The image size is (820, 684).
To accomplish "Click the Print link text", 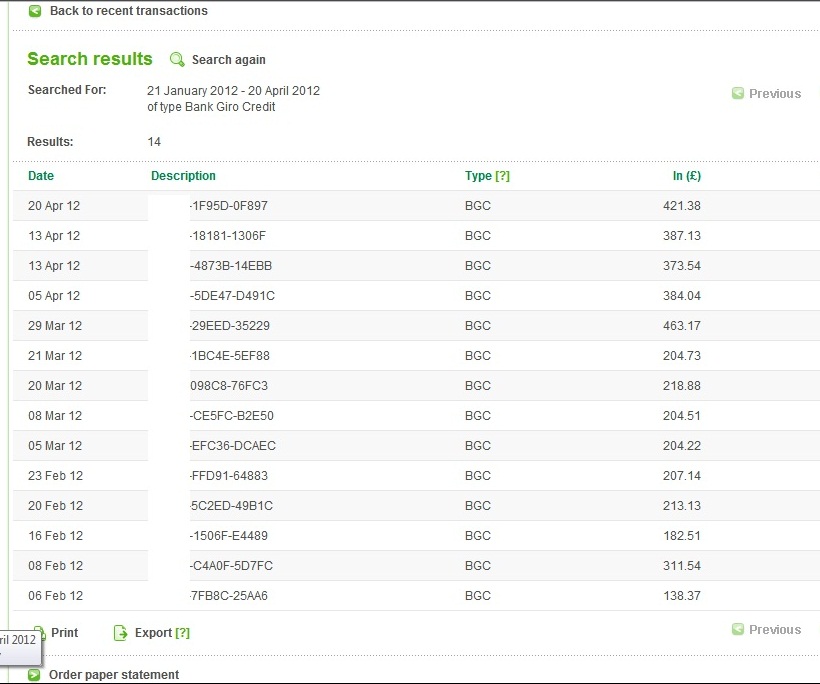I will point(64,633).
